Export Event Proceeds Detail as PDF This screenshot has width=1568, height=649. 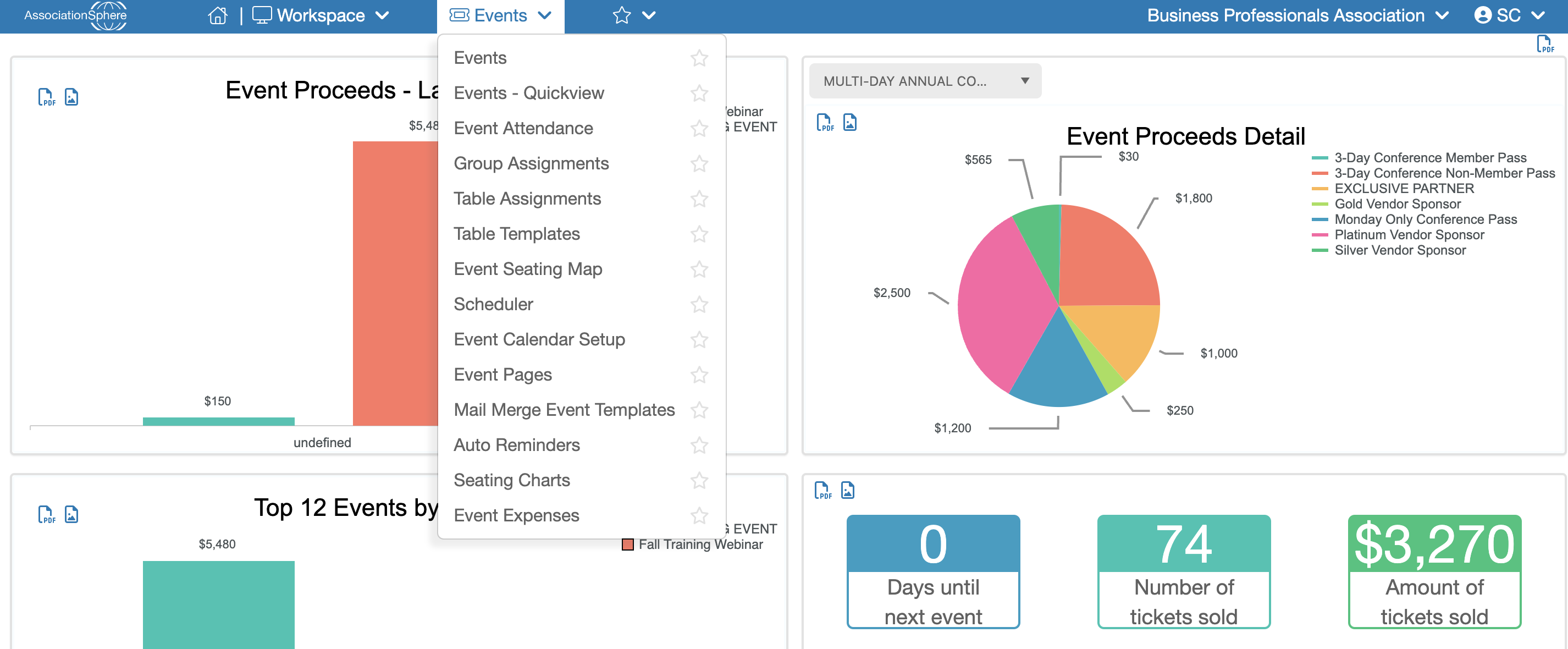(824, 123)
